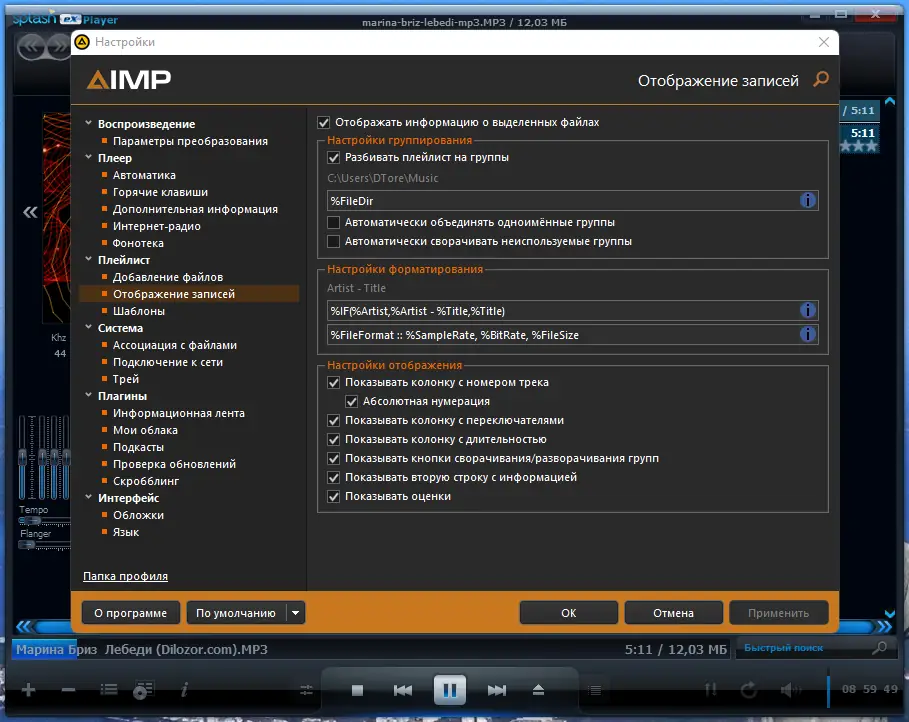
Task: Confirm settings with OK
Action: coord(569,613)
